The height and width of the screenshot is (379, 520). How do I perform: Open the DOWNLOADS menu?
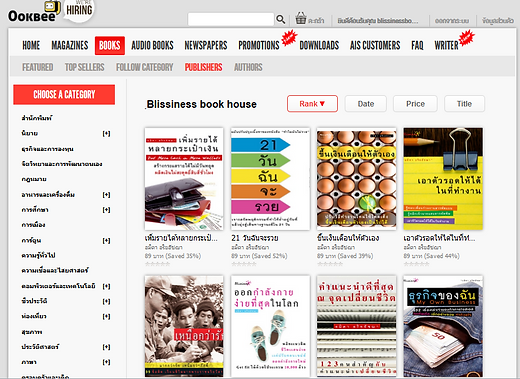[319, 45]
